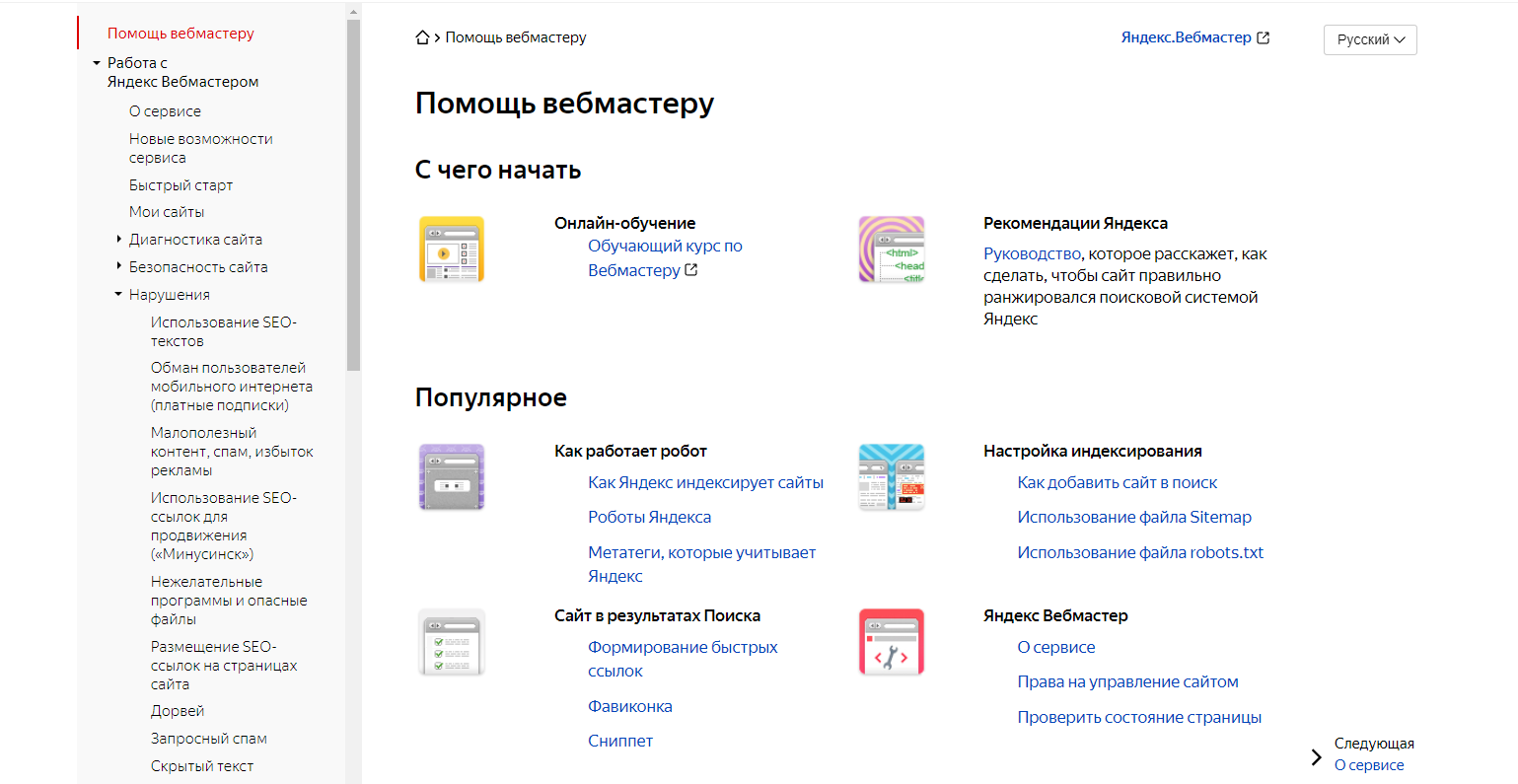This screenshot has width=1518, height=784.
Task: Open Использование файла Sitemap link
Action: tap(1134, 518)
